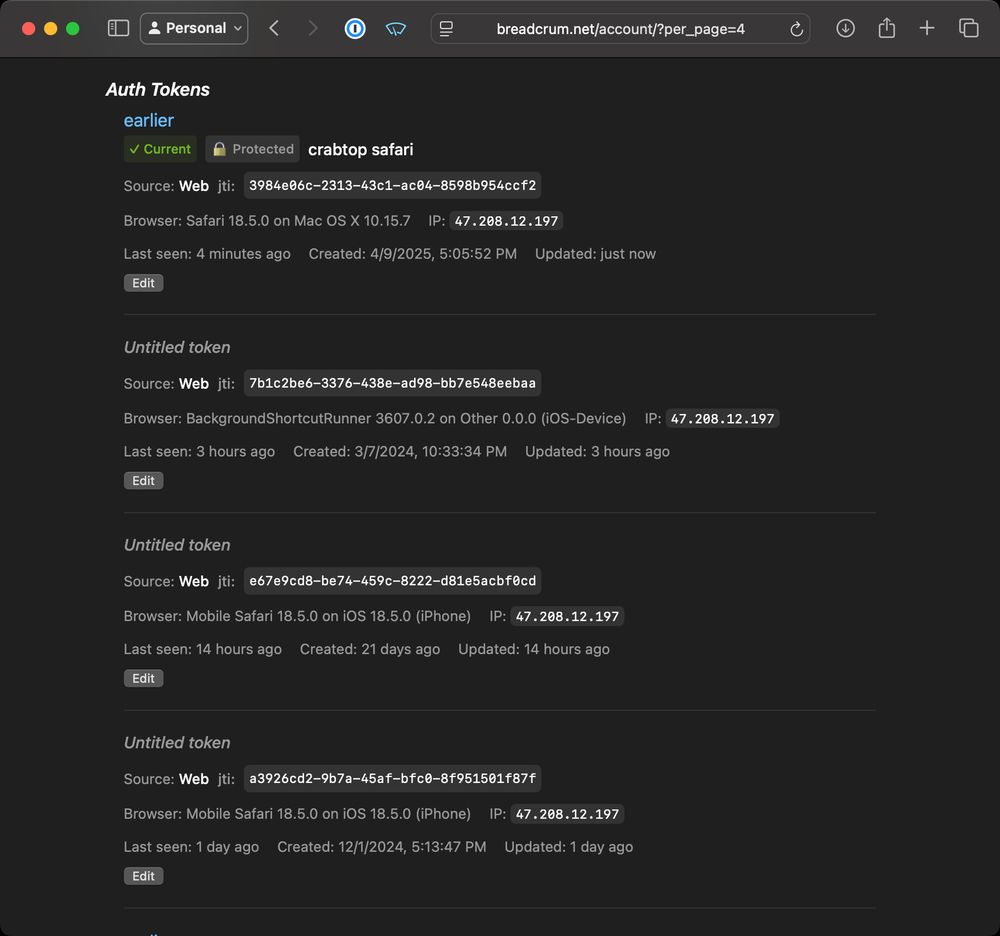Toggle the Safari sidebar icon
Image resolution: width=1000 pixels, height=936 pixels.
(118, 28)
